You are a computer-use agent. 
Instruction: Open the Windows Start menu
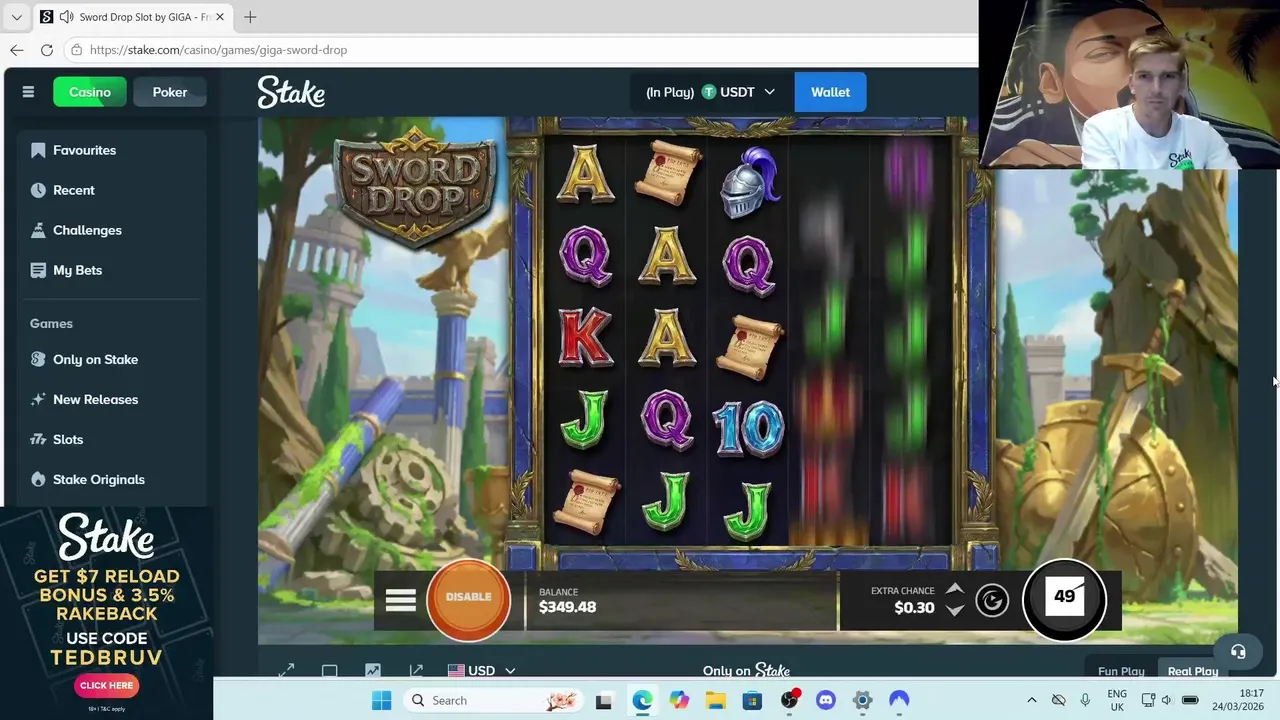pyautogui.click(x=381, y=700)
